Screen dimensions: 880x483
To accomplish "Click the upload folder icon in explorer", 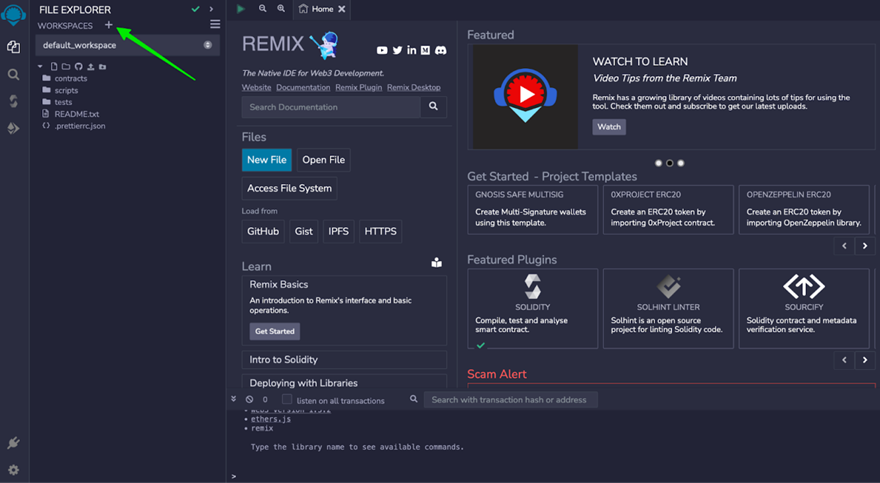I will (102, 66).
